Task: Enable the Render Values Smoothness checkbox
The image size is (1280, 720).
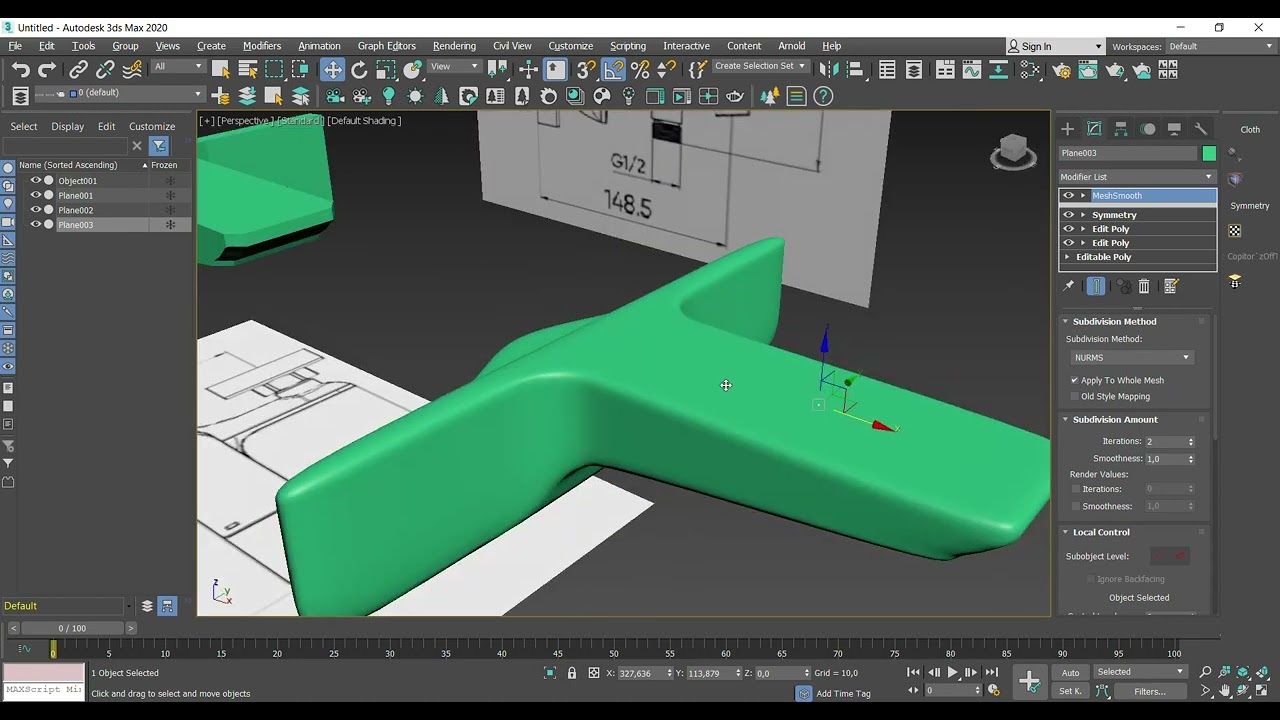Action: coord(1076,506)
